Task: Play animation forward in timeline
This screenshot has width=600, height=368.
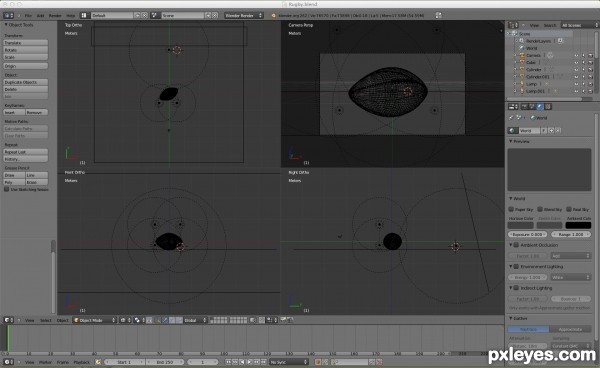Action: pos(249,362)
